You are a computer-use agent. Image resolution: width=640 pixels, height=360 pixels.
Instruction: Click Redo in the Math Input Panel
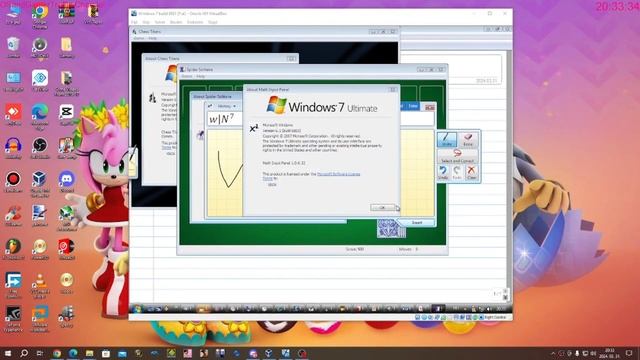pyautogui.click(x=457, y=173)
